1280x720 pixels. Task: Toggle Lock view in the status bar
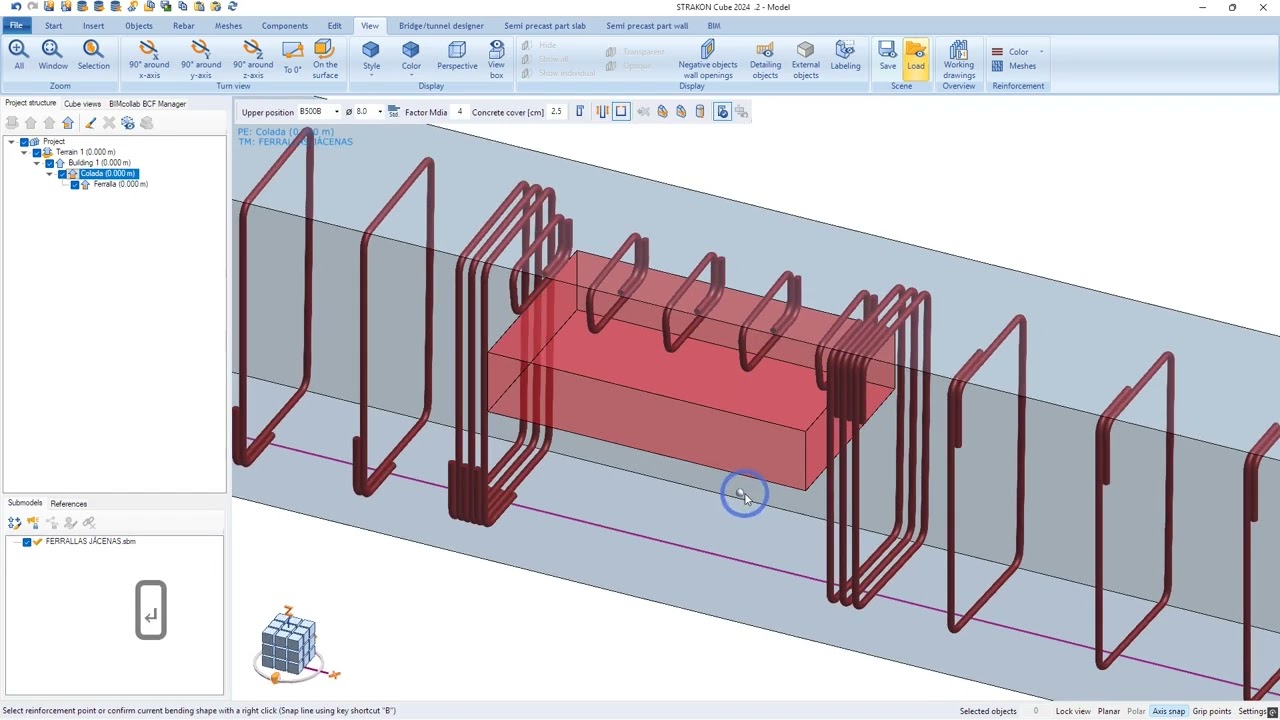point(1073,711)
